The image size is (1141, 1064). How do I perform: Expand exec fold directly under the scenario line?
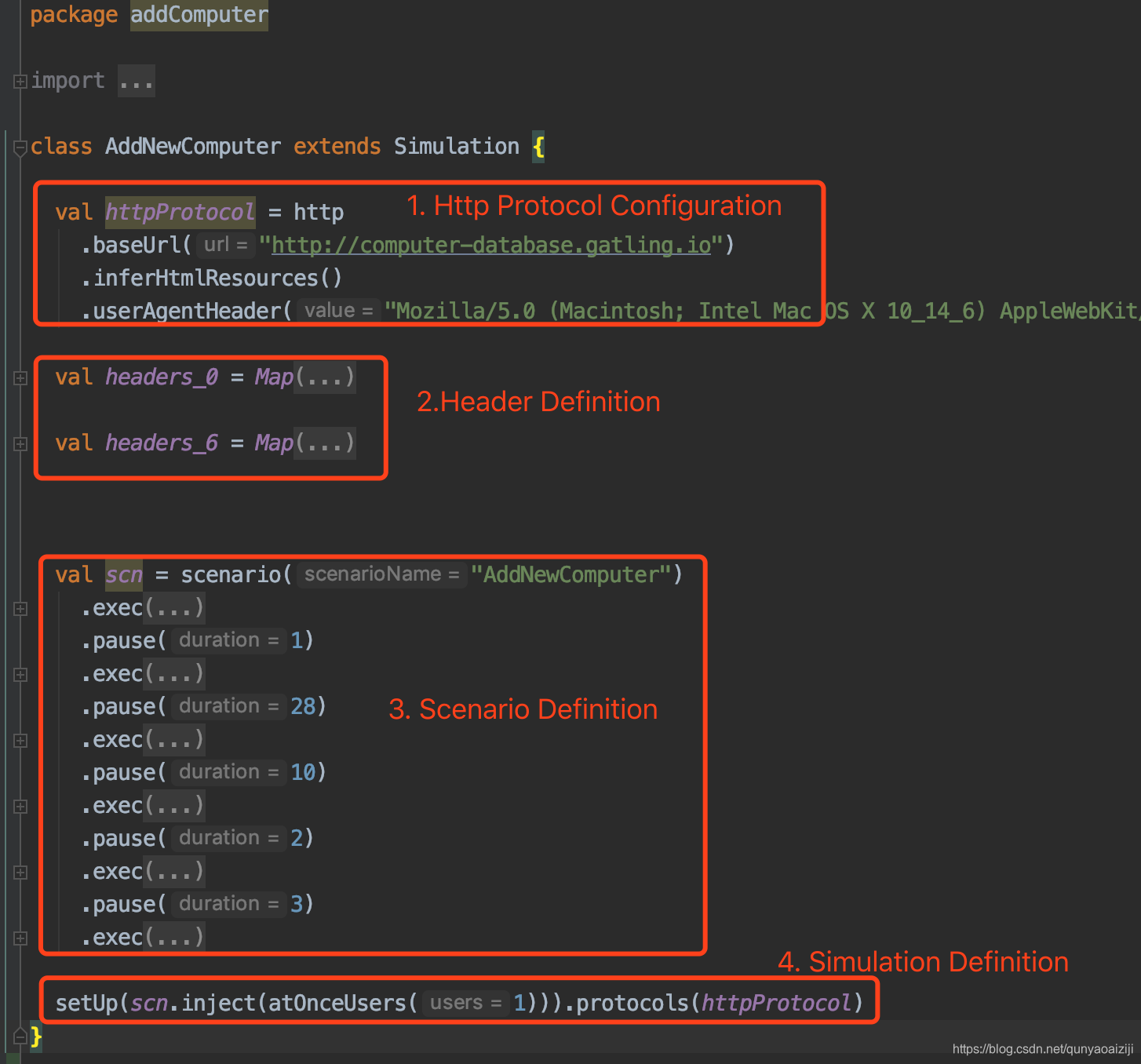[x=20, y=609]
